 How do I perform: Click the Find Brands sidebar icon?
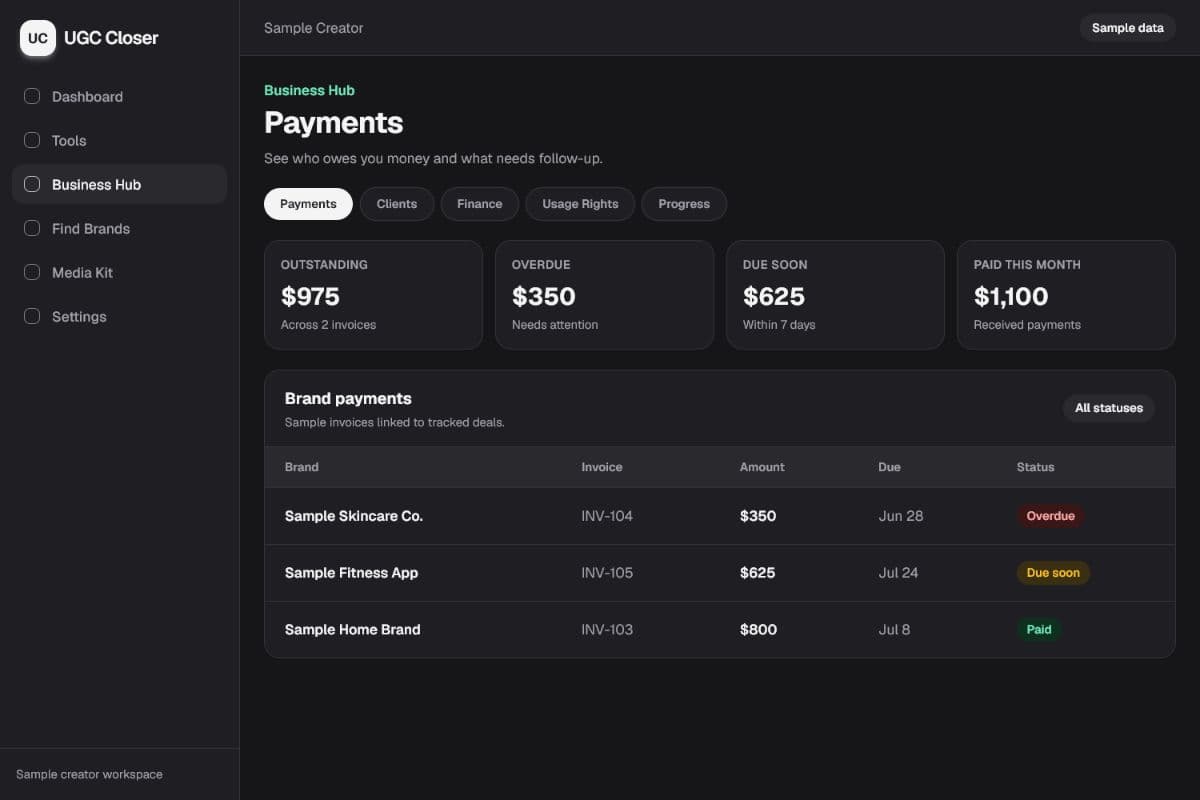click(32, 229)
